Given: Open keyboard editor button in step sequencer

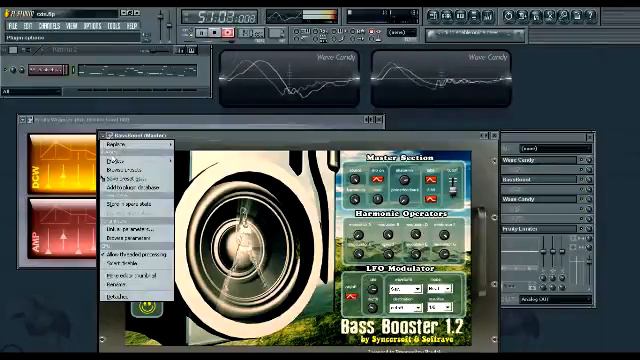Looking at the screenshot, I should pos(192,51).
